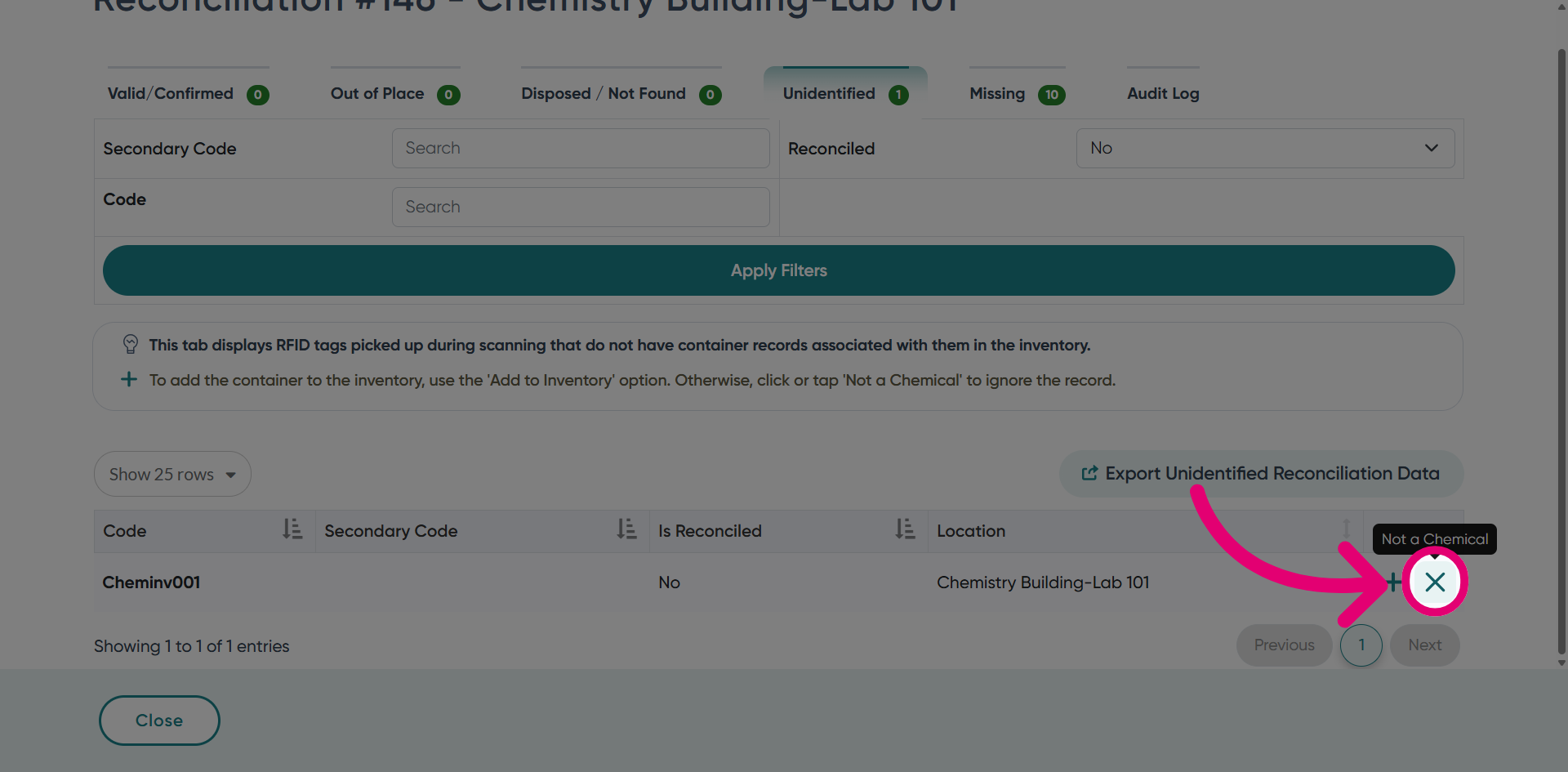This screenshot has height=772, width=1568.
Task: Click the Apply Filters button
Action: (778, 270)
